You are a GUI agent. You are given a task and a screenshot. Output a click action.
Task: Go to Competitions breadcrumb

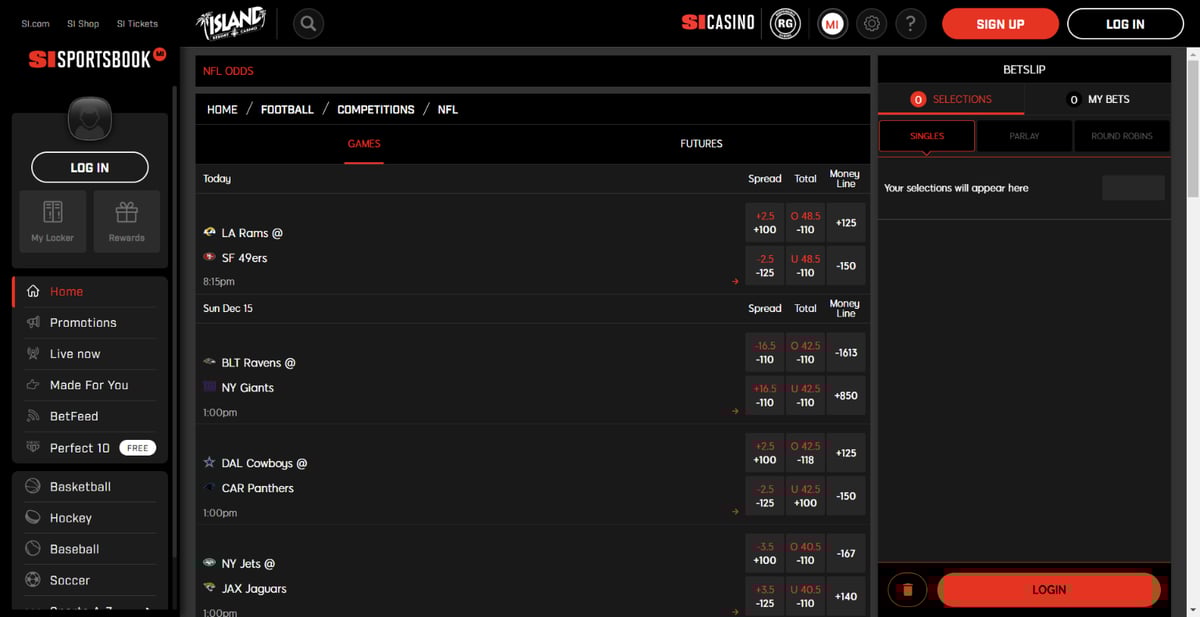376,110
